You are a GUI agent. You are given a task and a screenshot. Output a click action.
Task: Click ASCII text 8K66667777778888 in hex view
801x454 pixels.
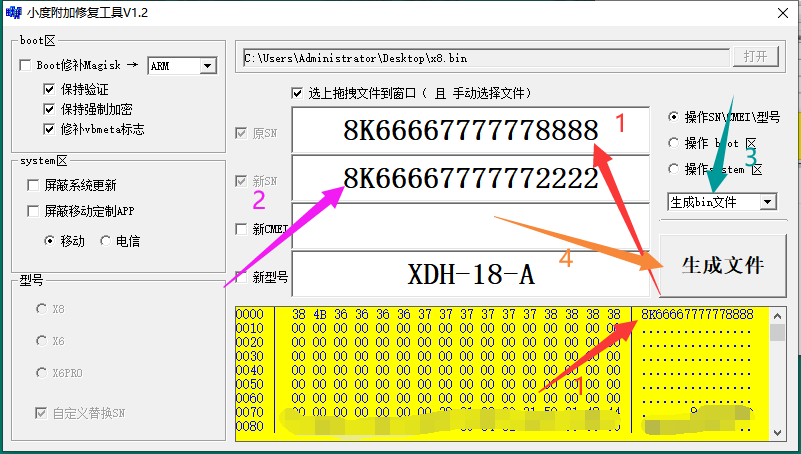tap(697, 315)
